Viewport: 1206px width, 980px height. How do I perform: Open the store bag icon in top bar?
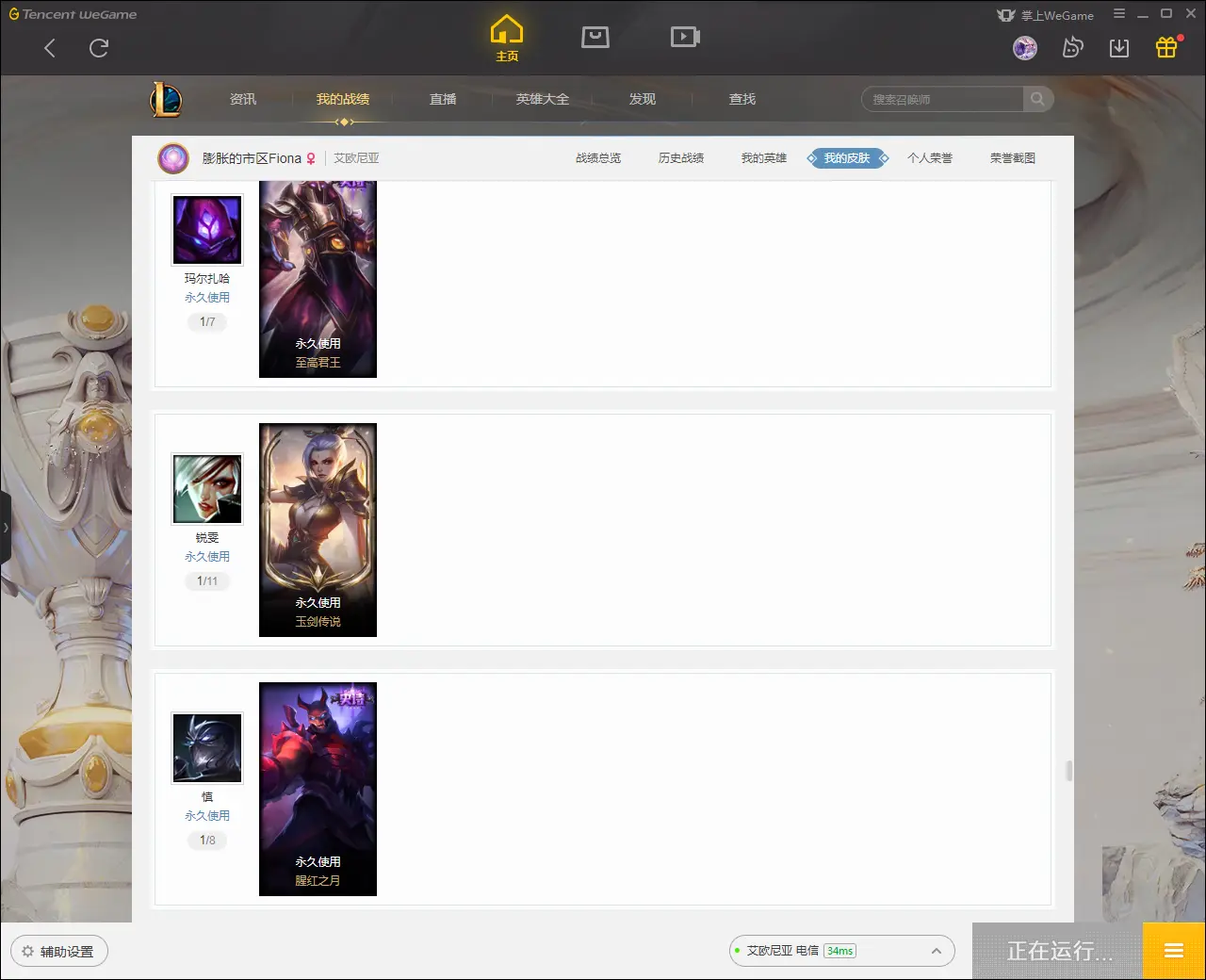(x=595, y=37)
